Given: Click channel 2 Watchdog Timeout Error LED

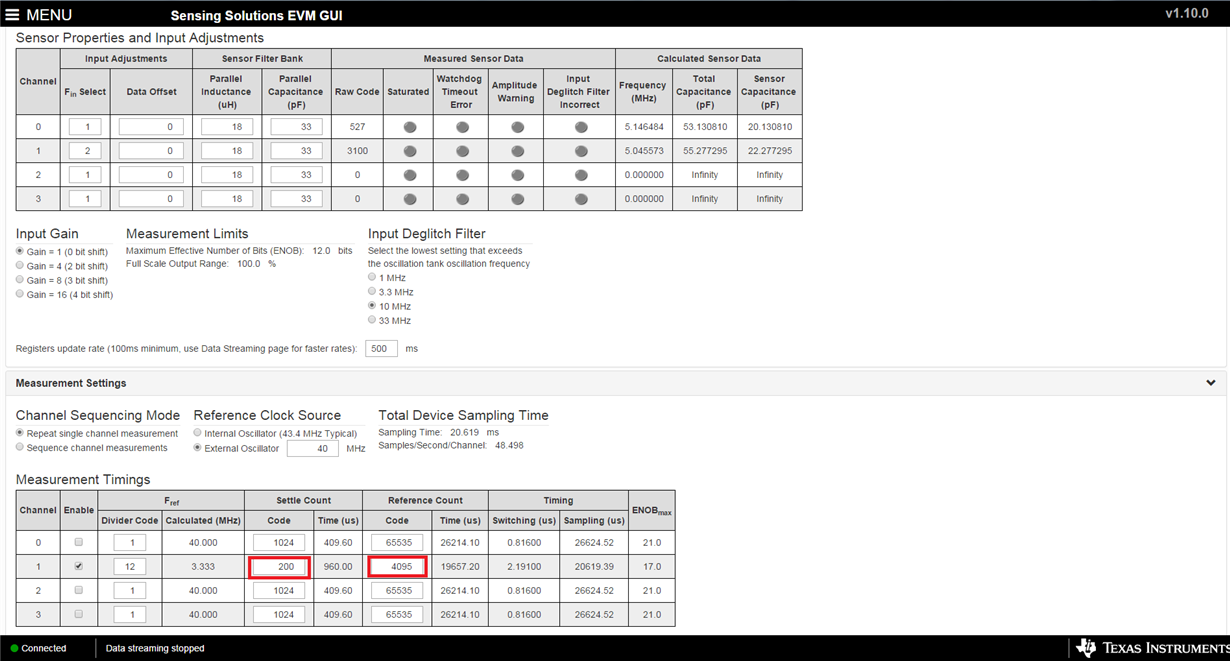Looking at the screenshot, I should 462,175.
